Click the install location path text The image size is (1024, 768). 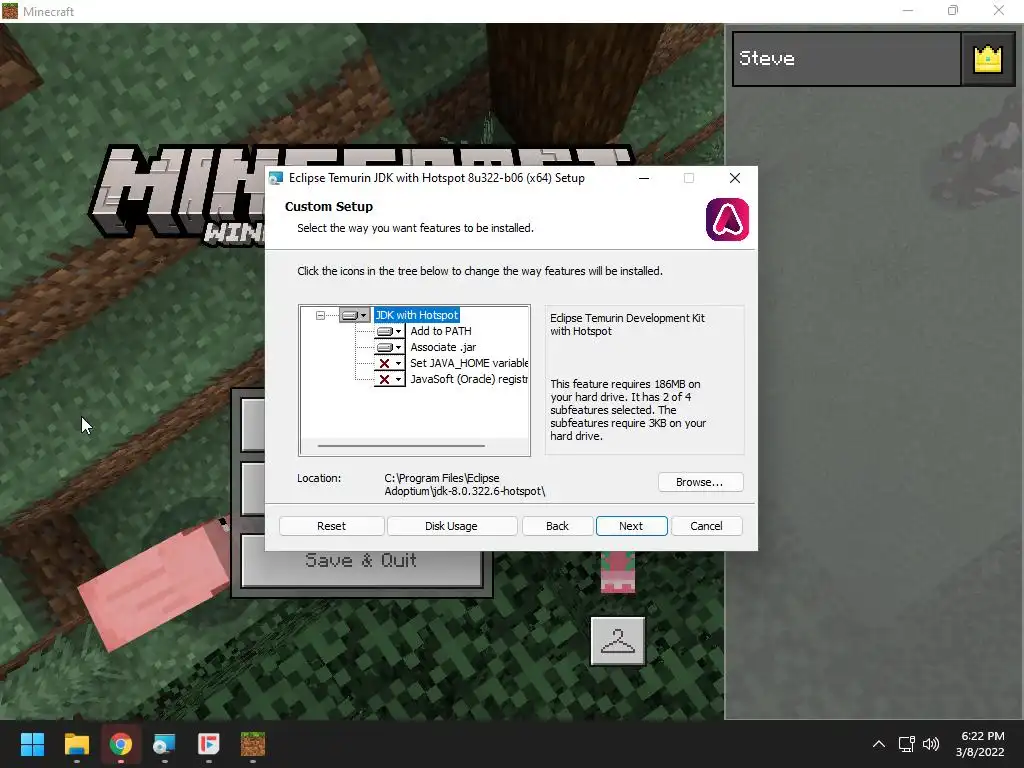click(465, 485)
